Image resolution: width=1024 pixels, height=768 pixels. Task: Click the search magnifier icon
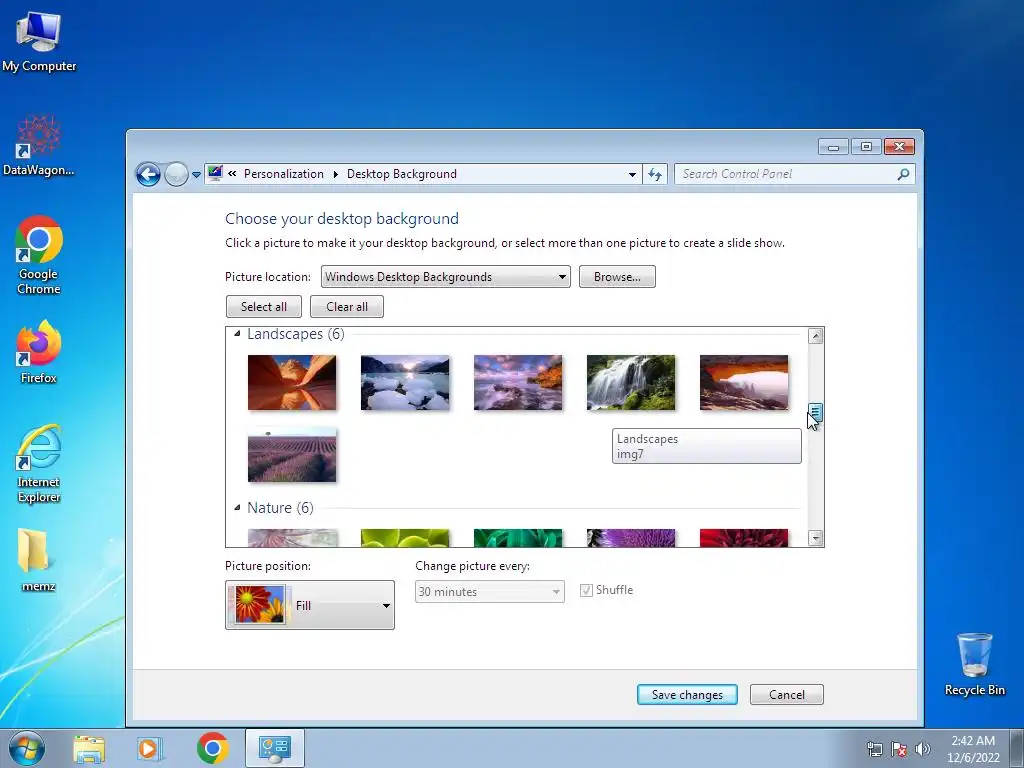[903, 174]
